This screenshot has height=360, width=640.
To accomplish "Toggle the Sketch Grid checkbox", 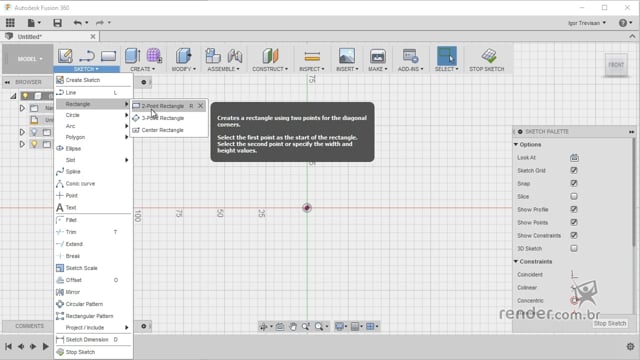I will coord(574,171).
